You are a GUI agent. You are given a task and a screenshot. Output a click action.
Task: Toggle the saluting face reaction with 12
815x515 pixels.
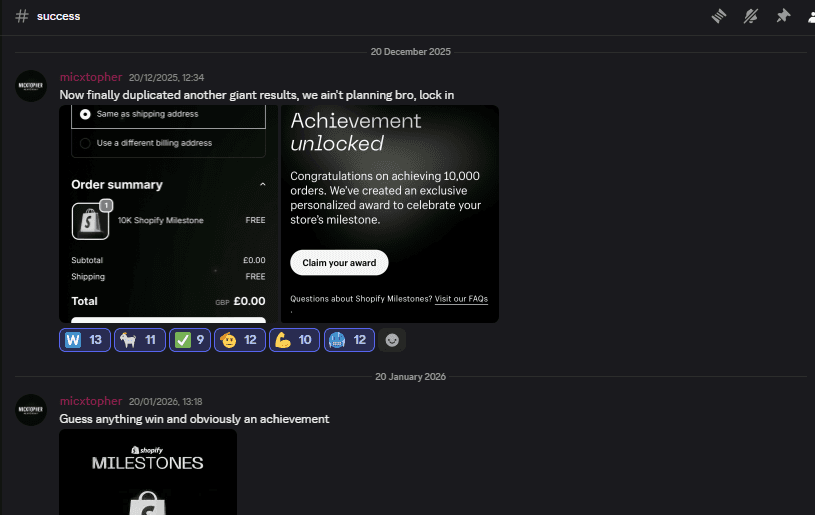(x=240, y=340)
